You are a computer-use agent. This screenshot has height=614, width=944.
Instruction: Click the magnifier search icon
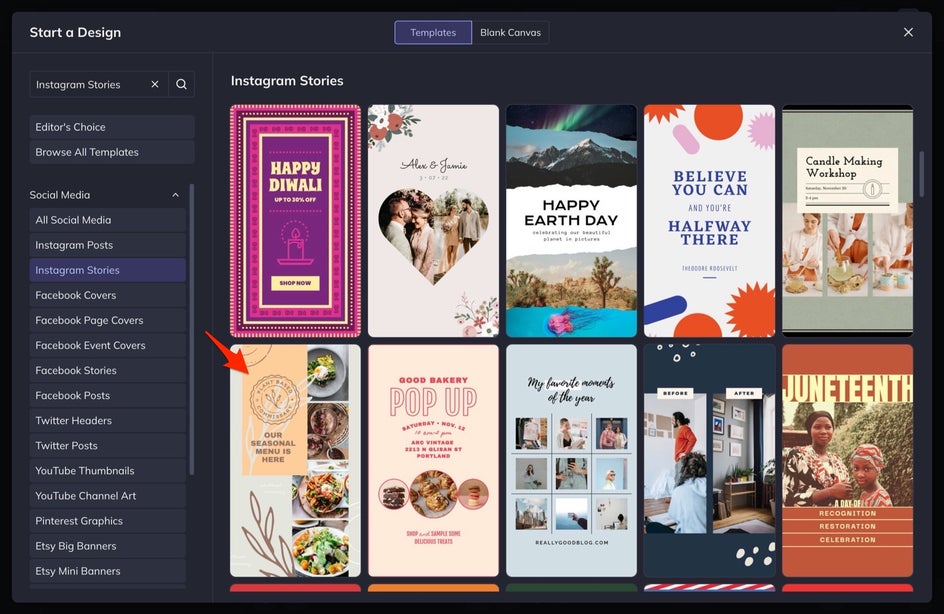coord(181,84)
